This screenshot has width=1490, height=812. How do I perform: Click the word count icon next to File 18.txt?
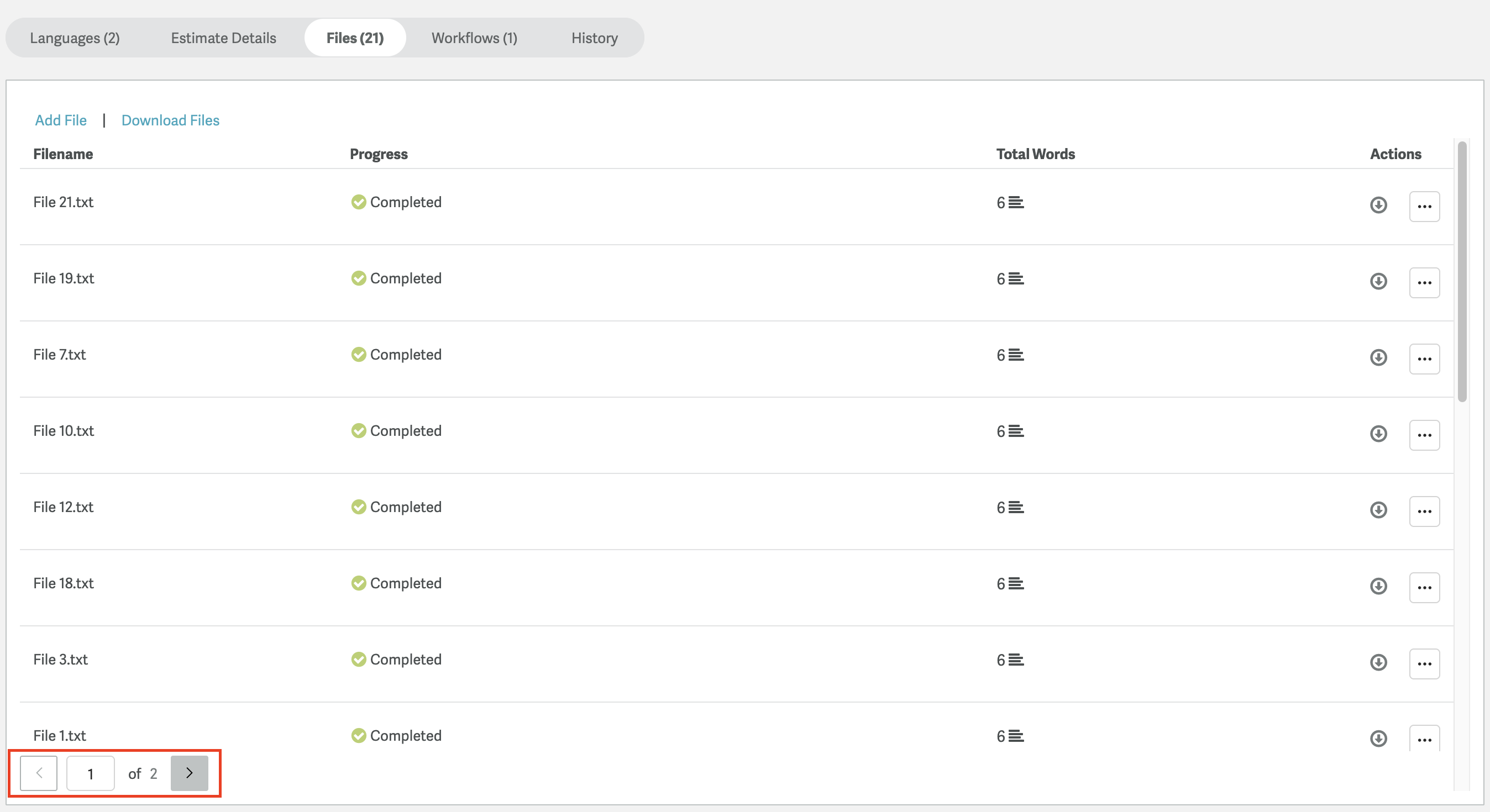1016,584
